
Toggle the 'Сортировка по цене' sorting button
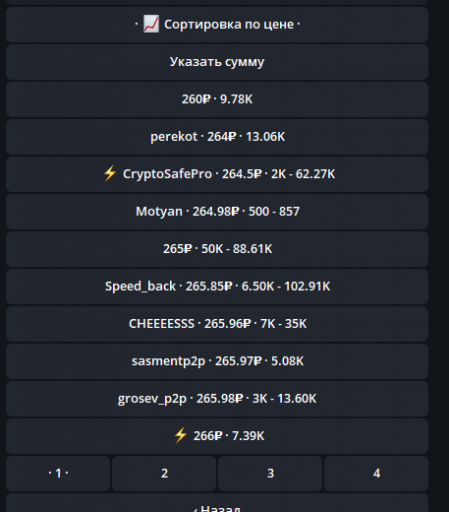(x=217, y=25)
